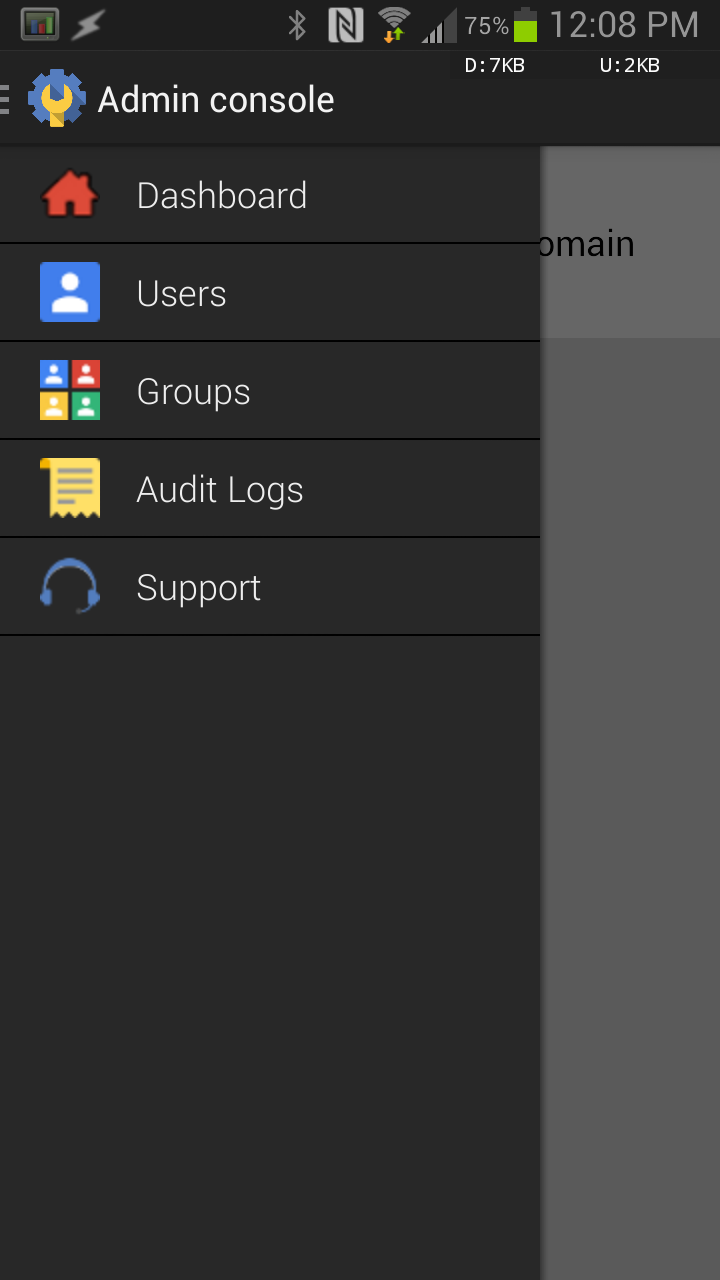Image resolution: width=720 pixels, height=1280 pixels.
Task: Tap the Wi-Fi signal status icon
Action: point(394,25)
